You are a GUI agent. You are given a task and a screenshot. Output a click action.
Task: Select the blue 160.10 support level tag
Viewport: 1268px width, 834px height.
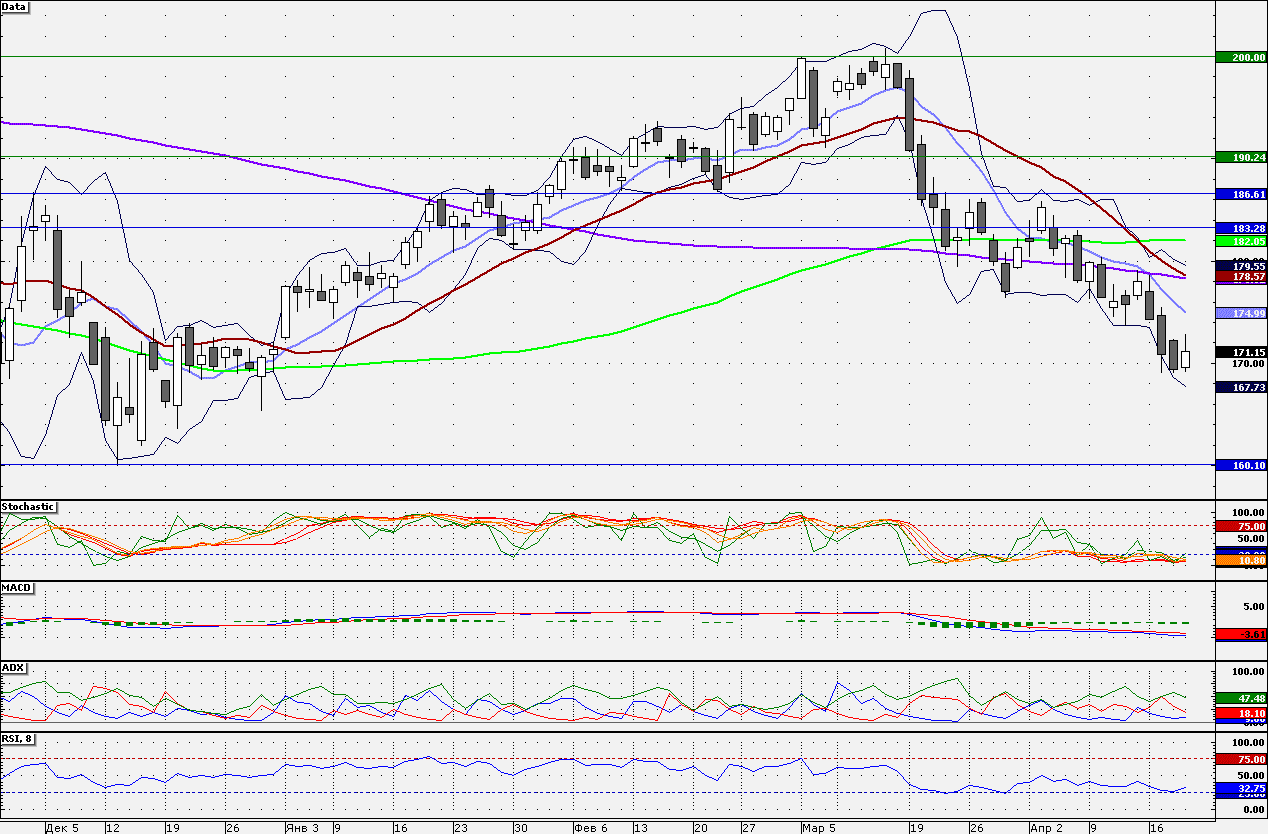1241,464
